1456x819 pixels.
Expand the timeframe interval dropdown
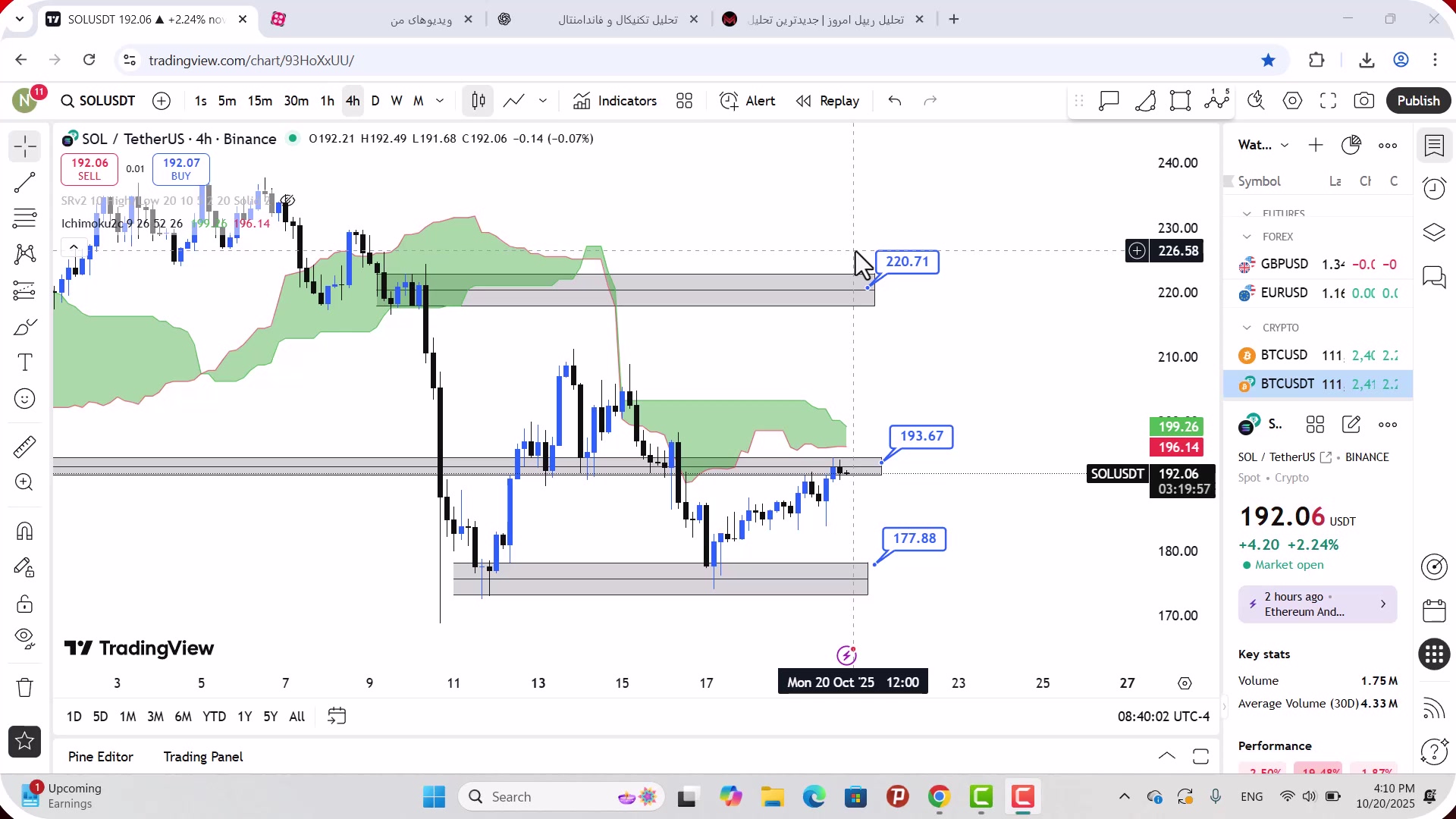[x=440, y=101]
